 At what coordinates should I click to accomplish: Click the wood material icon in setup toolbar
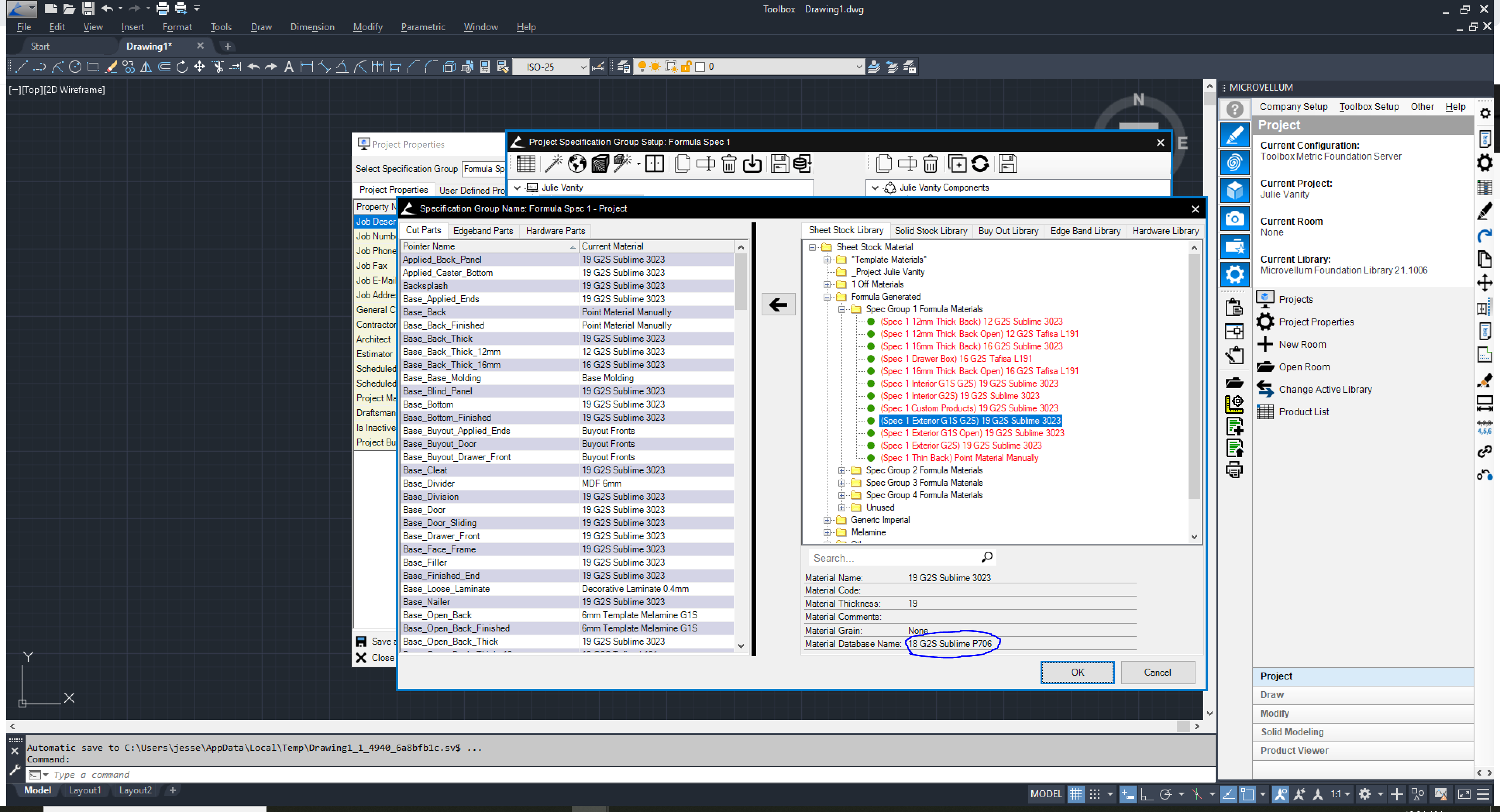coord(600,164)
